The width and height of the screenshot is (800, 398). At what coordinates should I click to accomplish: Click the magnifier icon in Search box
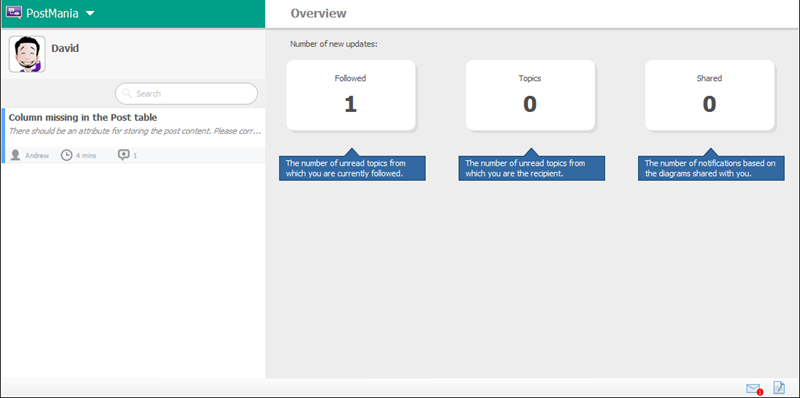click(x=127, y=93)
